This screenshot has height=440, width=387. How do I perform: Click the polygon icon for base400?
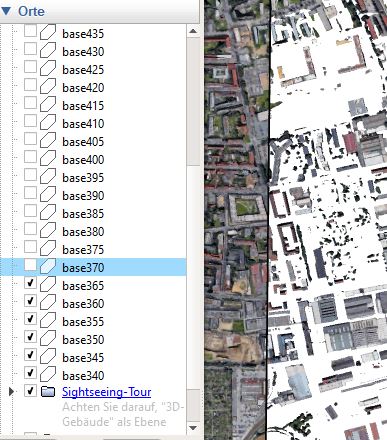pos(48,158)
